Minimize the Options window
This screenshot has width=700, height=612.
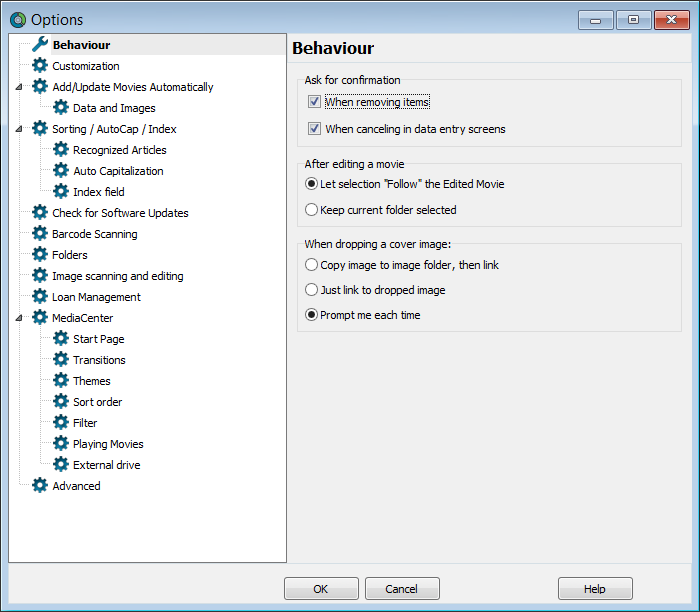tap(595, 20)
